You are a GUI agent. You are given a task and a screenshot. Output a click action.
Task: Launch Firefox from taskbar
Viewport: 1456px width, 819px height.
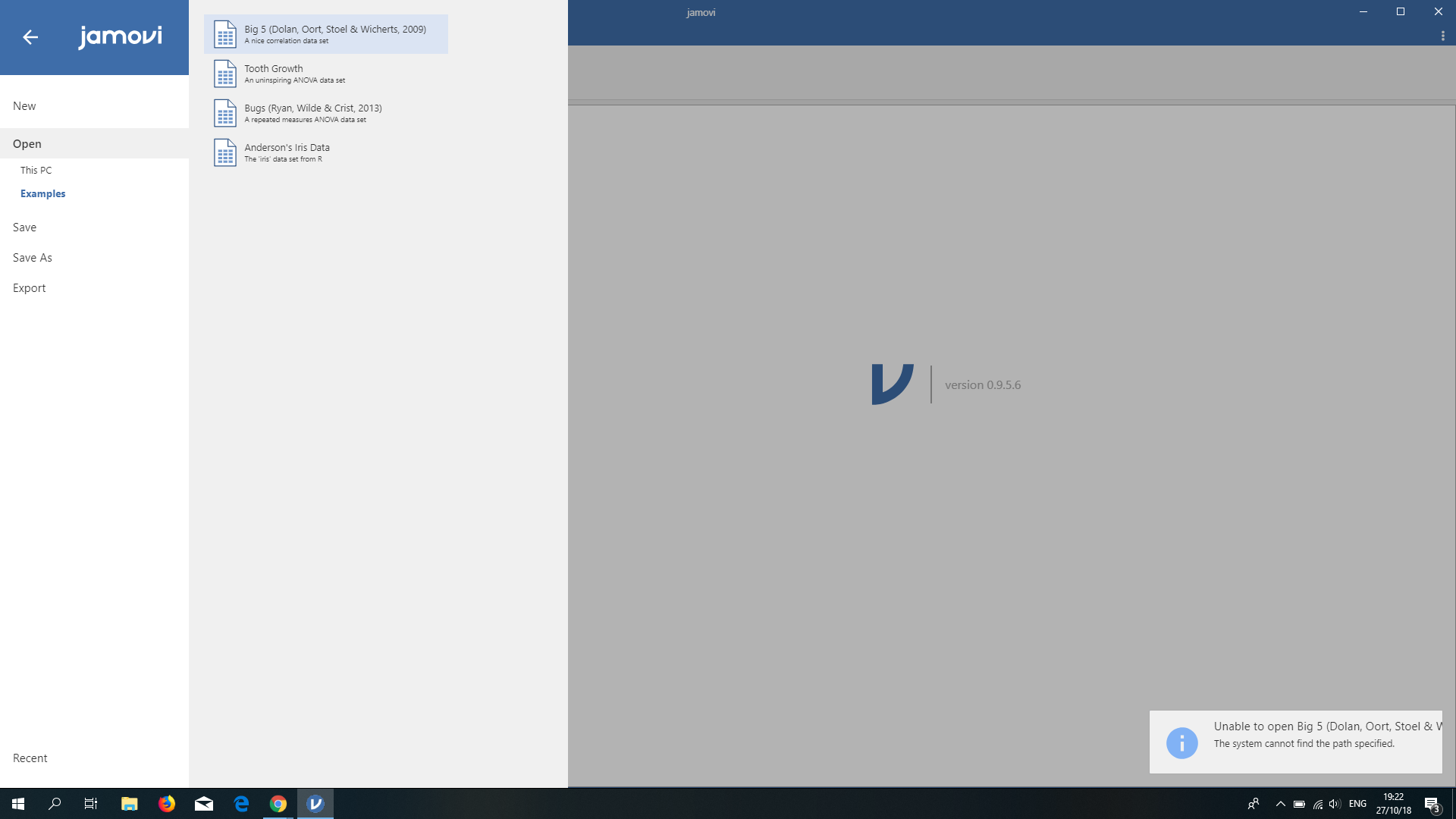167,804
